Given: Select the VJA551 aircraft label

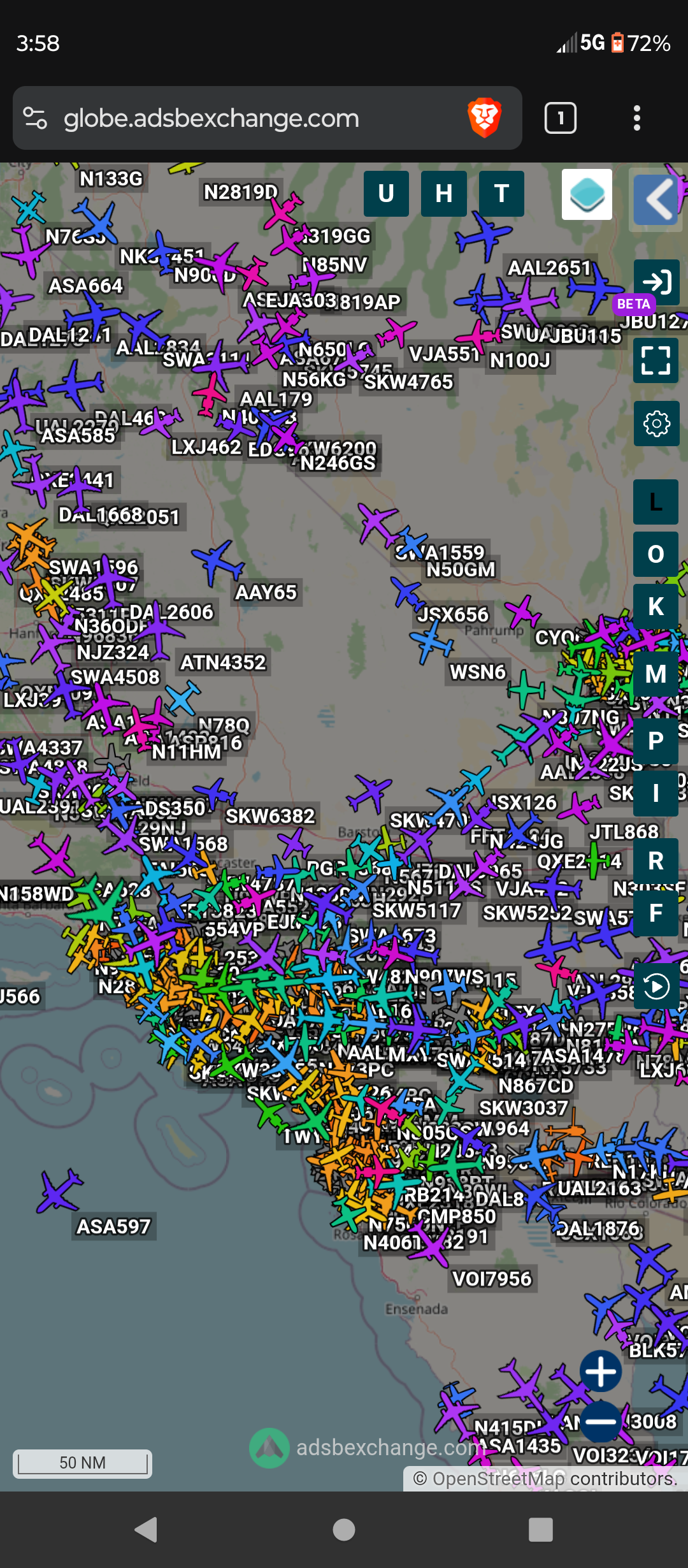Looking at the screenshot, I should point(444,354).
